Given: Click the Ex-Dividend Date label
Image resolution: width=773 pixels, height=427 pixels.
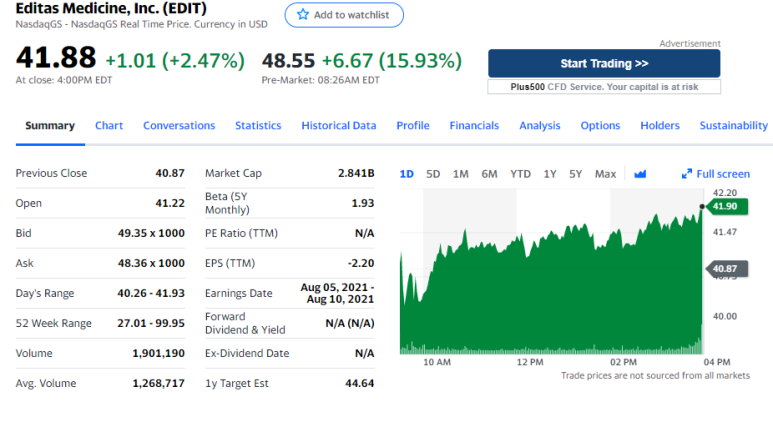Looking at the screenshot, I should coord(247,354).
